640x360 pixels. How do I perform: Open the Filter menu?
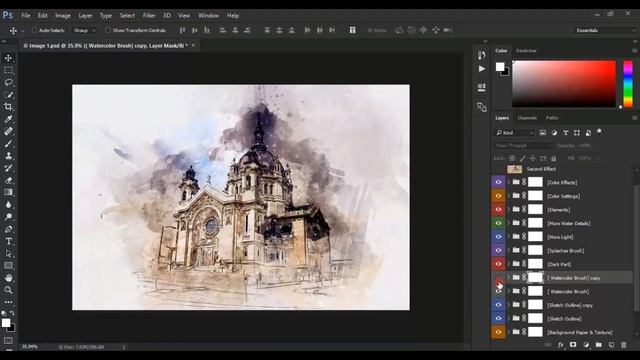(x=149, y=16)
